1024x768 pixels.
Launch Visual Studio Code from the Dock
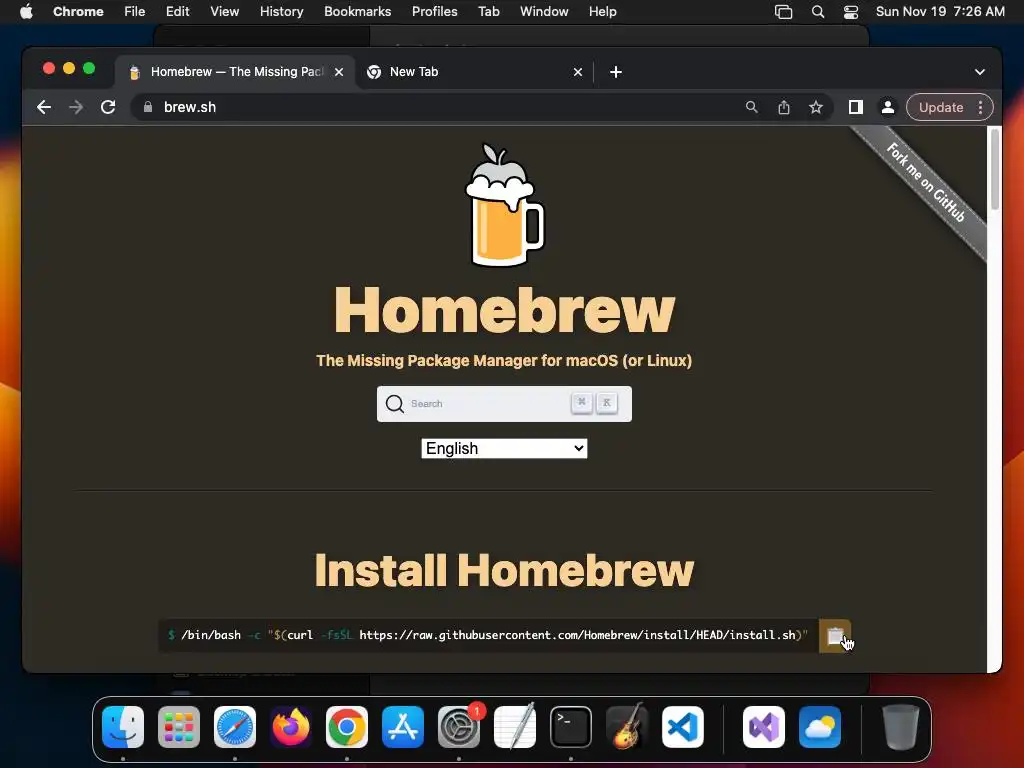(682, 727)
